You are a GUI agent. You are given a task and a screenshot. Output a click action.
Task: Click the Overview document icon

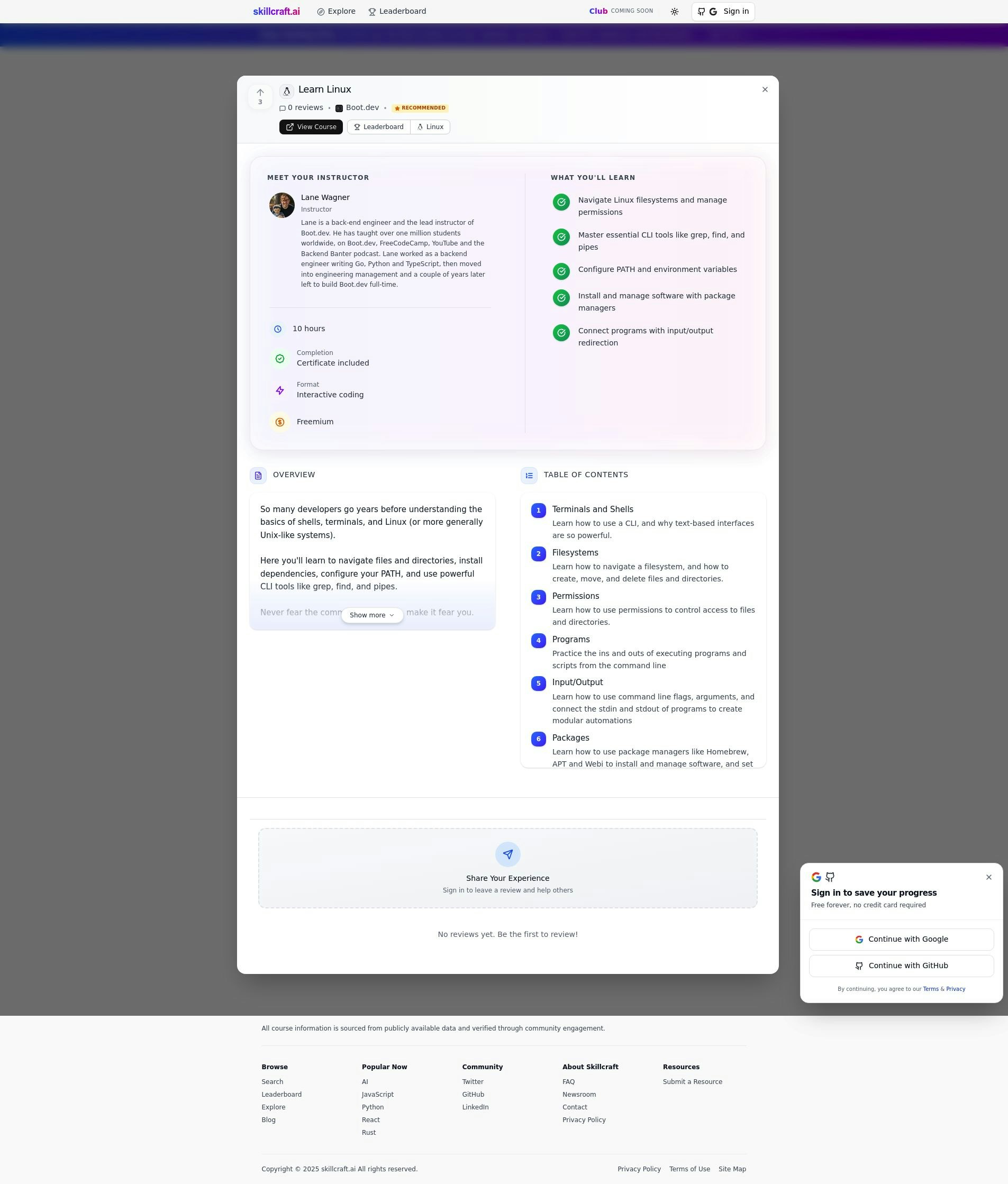(258, 476)
